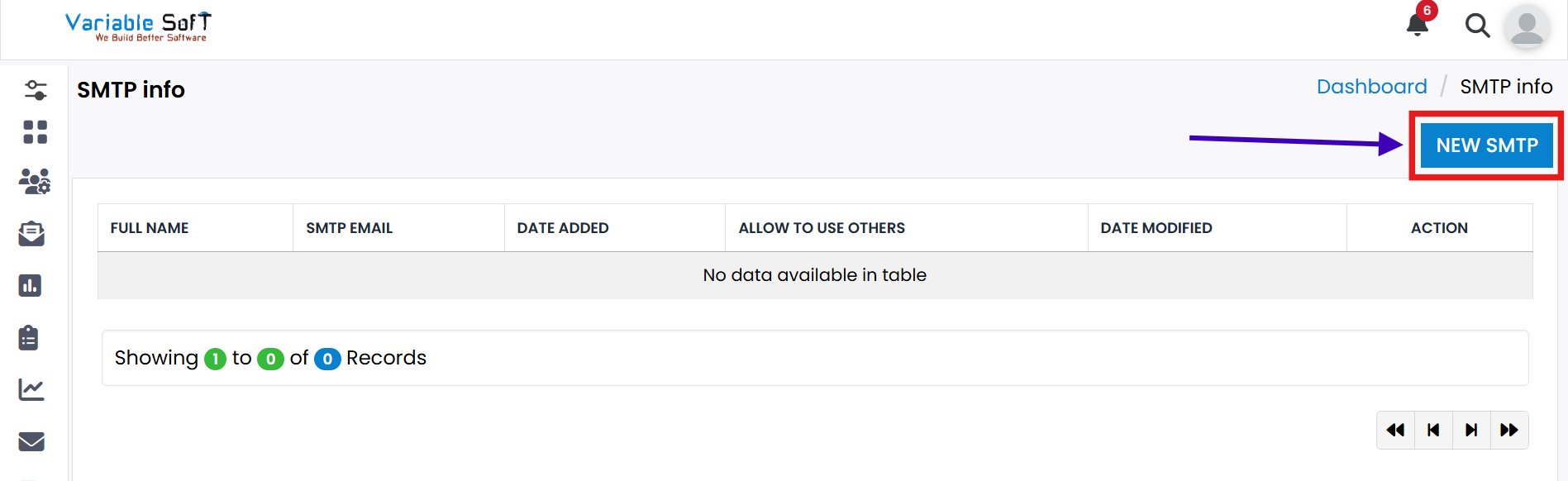
Task: Click the sliders settings icon in the sidebar
Action: 35,89
